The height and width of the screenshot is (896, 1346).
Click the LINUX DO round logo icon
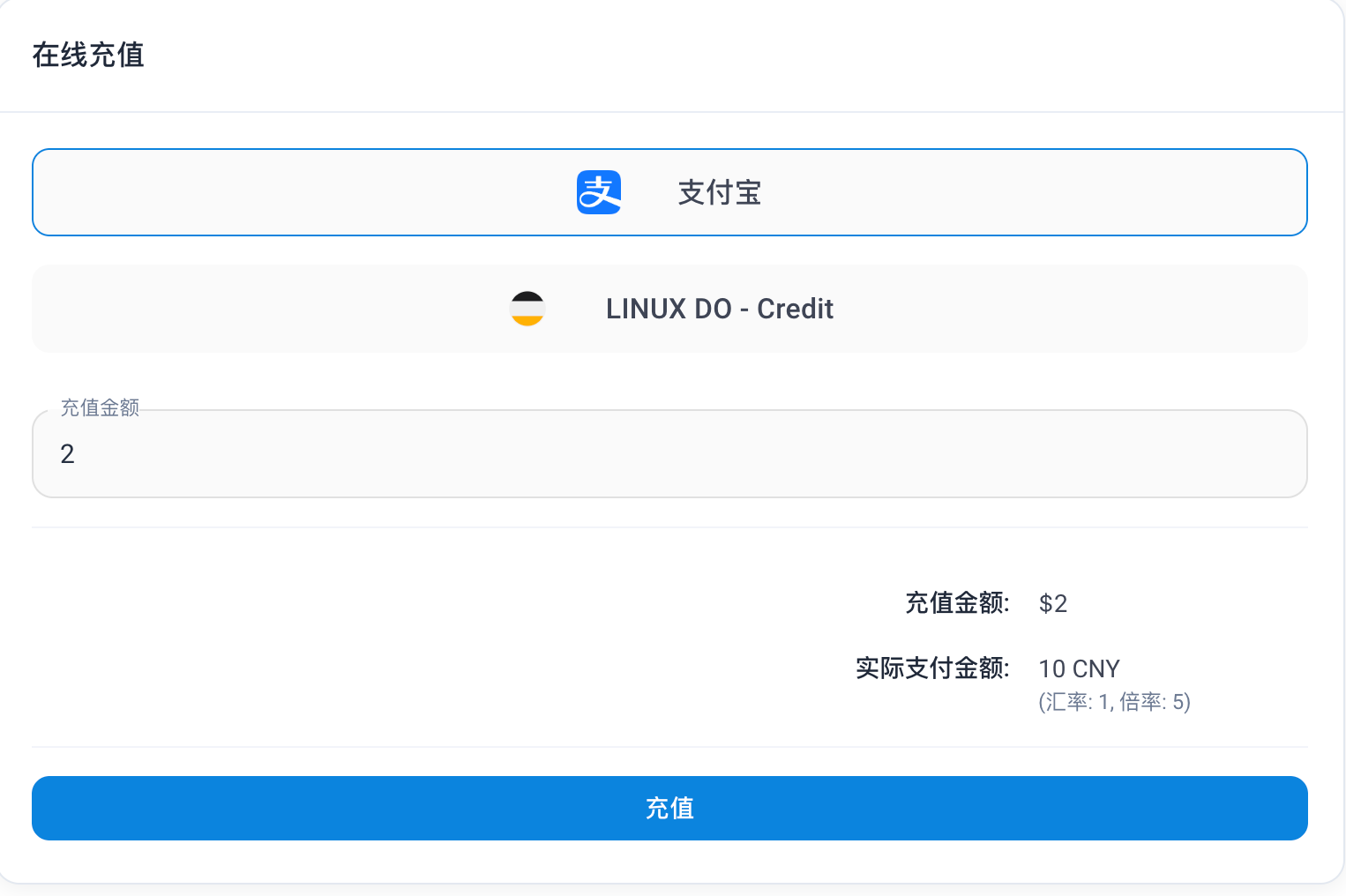[527, 309]
